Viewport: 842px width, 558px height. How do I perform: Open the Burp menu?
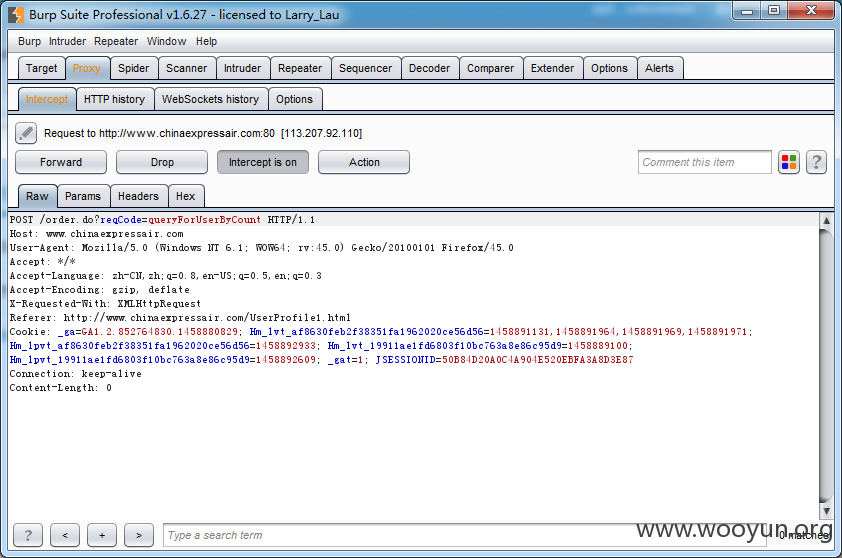point(29,41)
